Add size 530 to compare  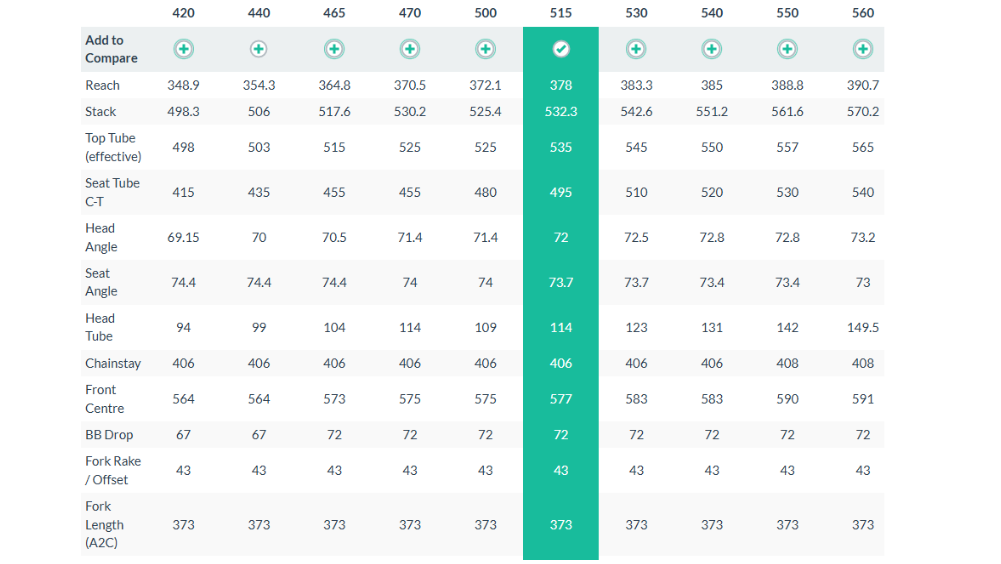[x=636, y=49]
